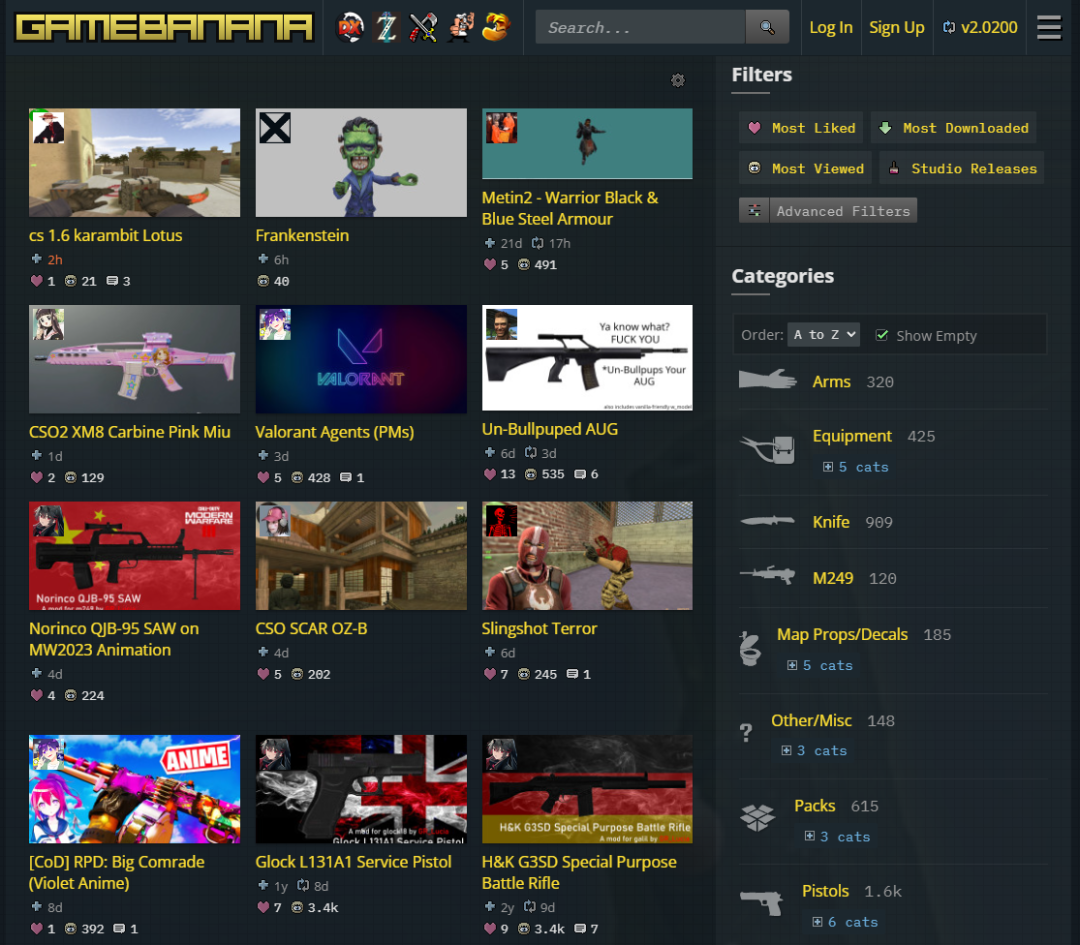Click submitter avatar on cs 1.6 karambit Lotus
Image resolution: width=1080 pixels, height=945 pixels.
(x=48, y=127)
